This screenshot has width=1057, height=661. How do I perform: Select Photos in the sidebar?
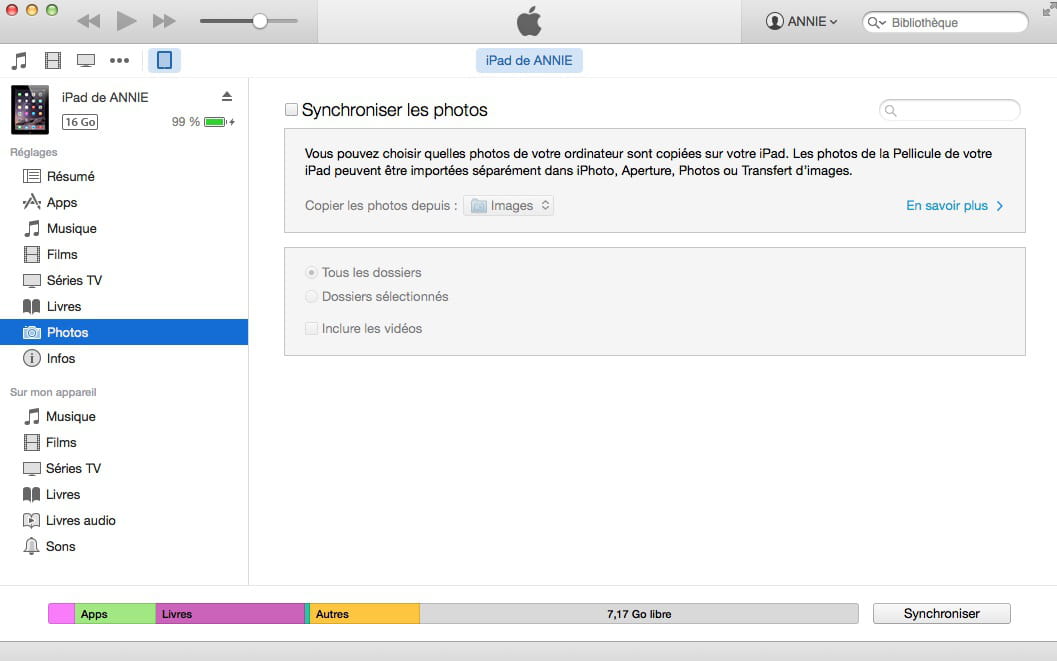tap(124, 332)
